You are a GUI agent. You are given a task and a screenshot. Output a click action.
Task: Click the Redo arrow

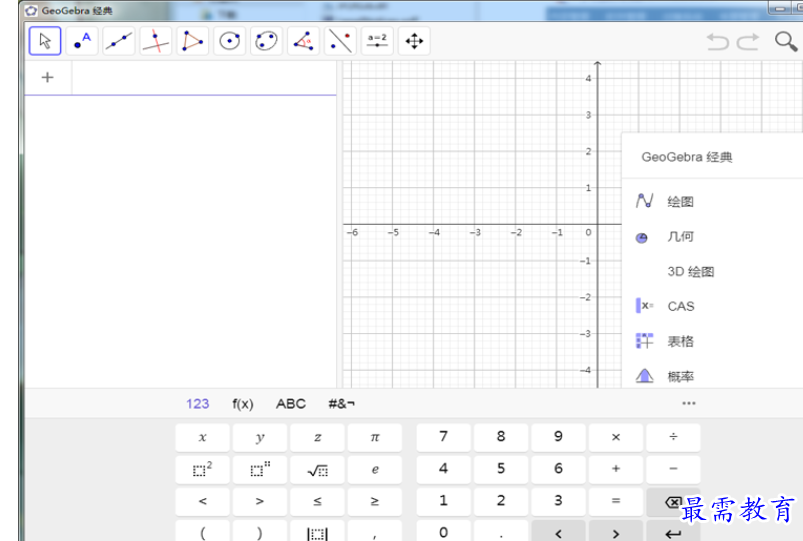(748, 41)
